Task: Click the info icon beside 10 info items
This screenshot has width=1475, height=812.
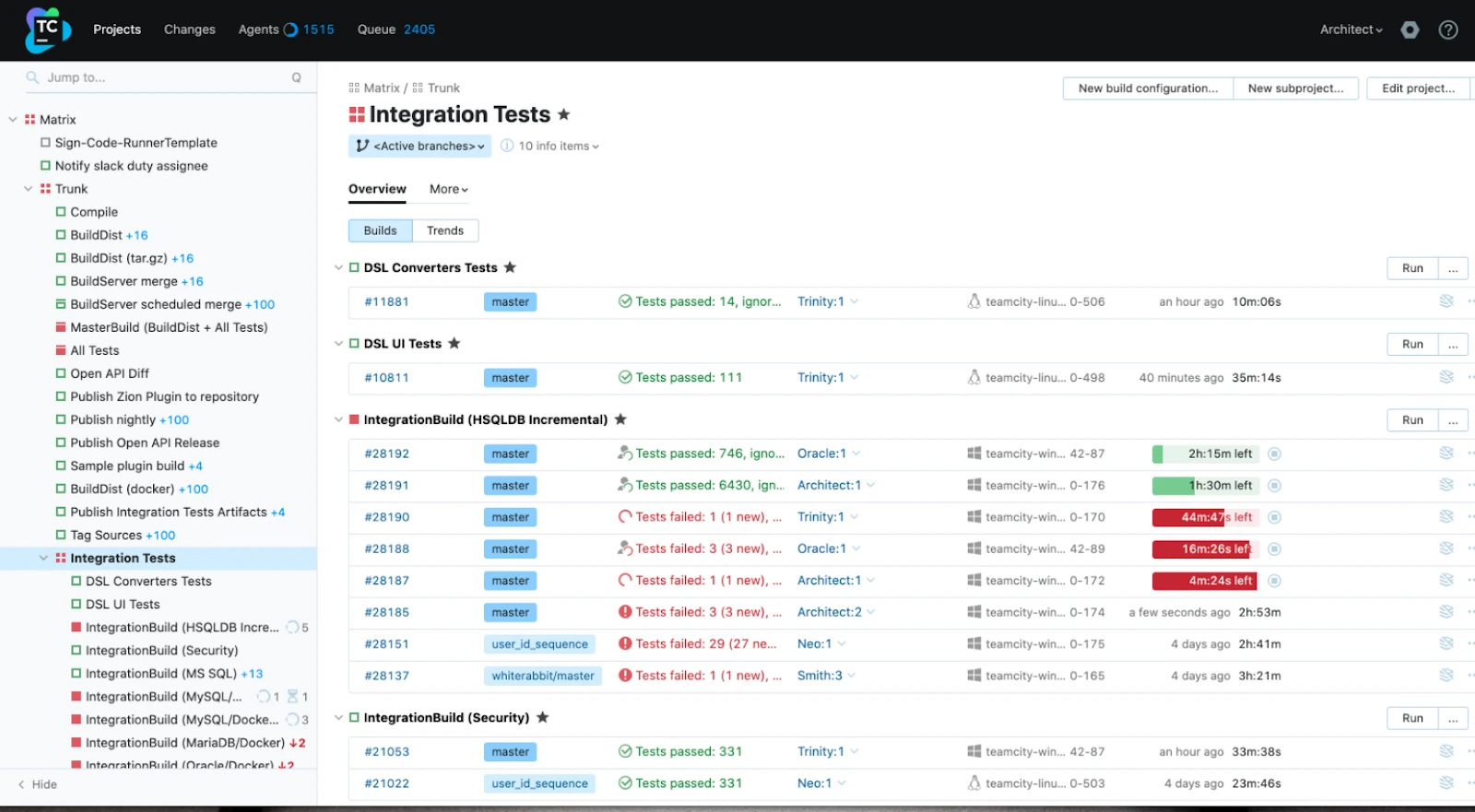Action: pyautogui.click(x=507, y=146)
